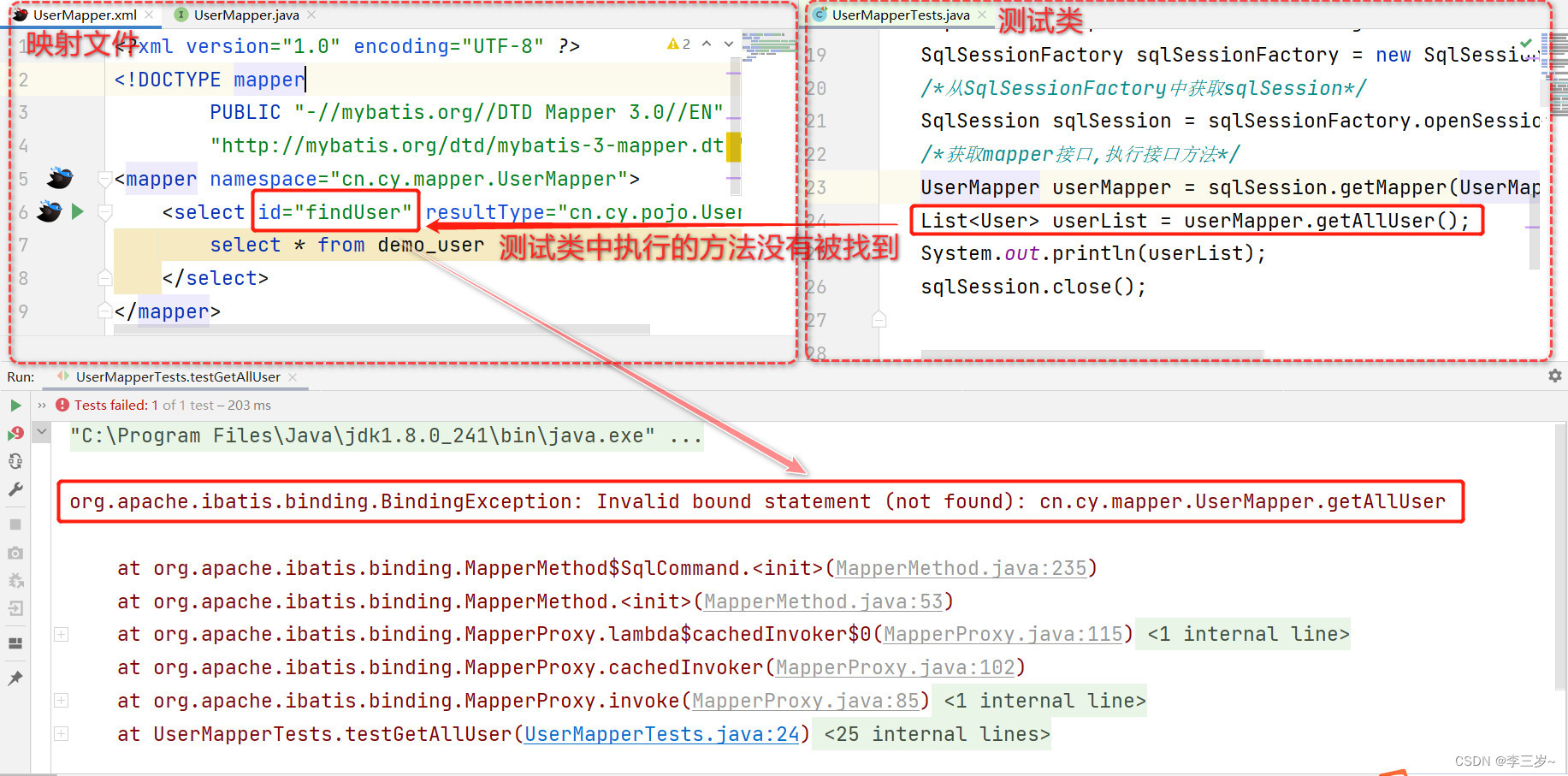Click sqlSession.close() line
This screenshot has height=776, width=1568.
click(x=1033, y=287)
